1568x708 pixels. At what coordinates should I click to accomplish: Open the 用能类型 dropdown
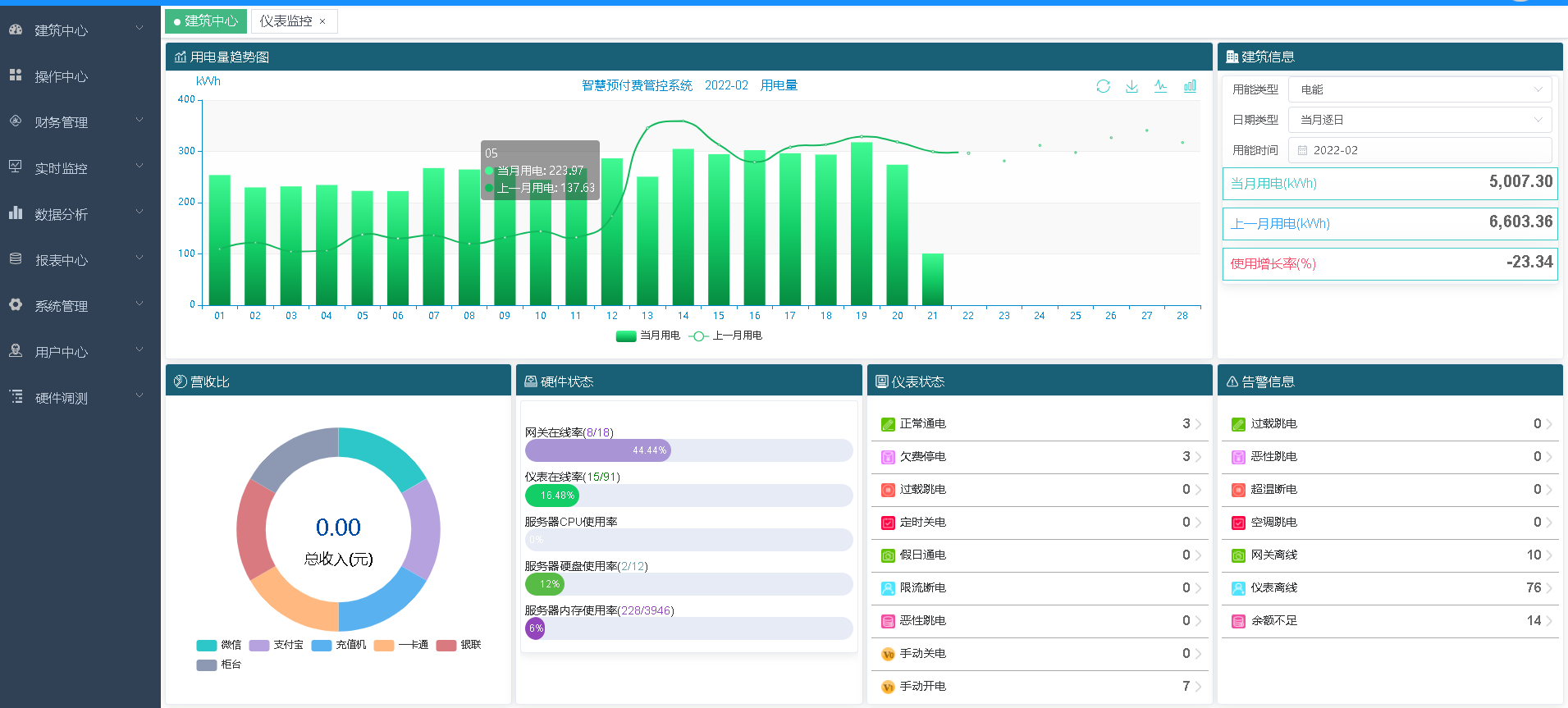point(1419,89)
